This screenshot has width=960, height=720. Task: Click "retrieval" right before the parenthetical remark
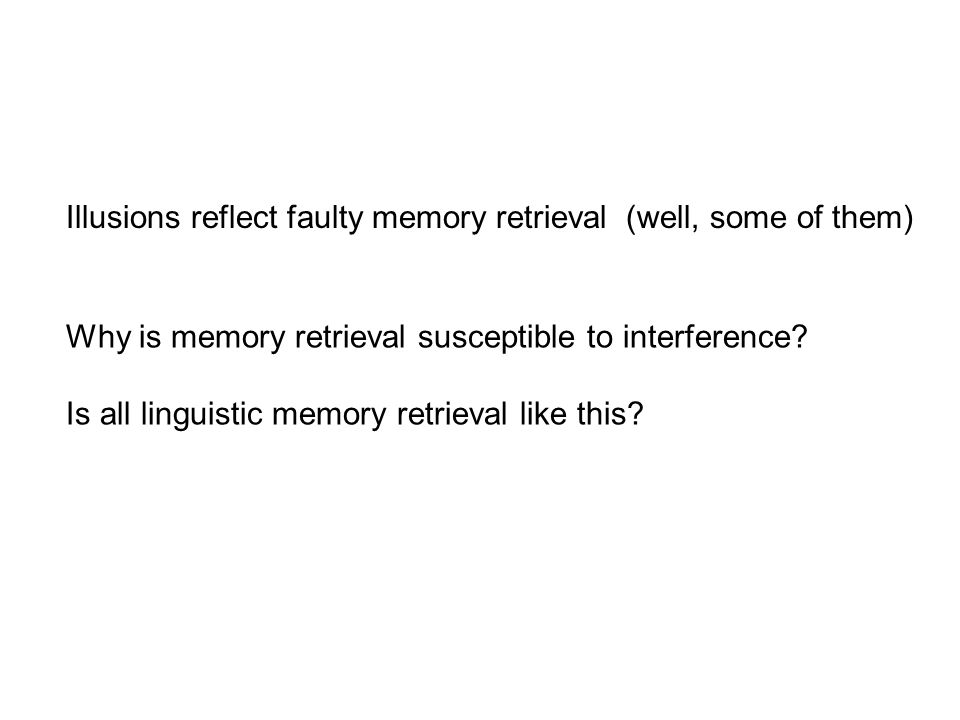(551, 217)
